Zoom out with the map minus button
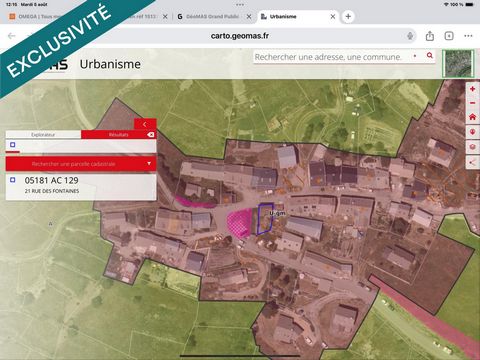Image resolution: width=480 pixels, height=360 pixels. (x=472, y=103)
